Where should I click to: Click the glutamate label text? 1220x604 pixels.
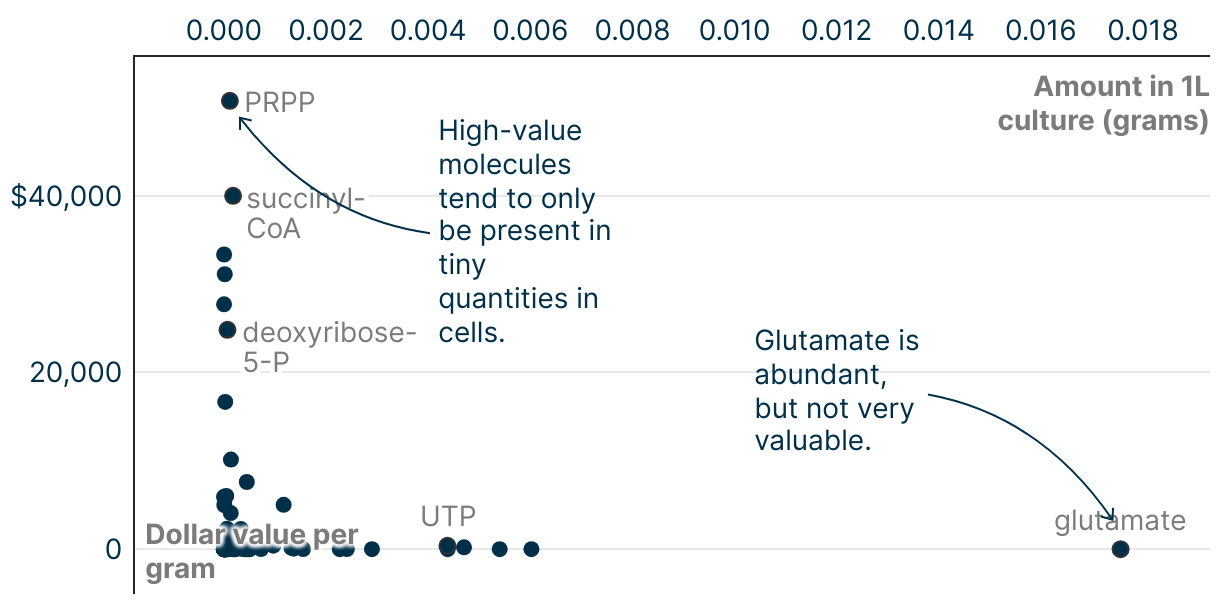click(x=1120, y=521)
